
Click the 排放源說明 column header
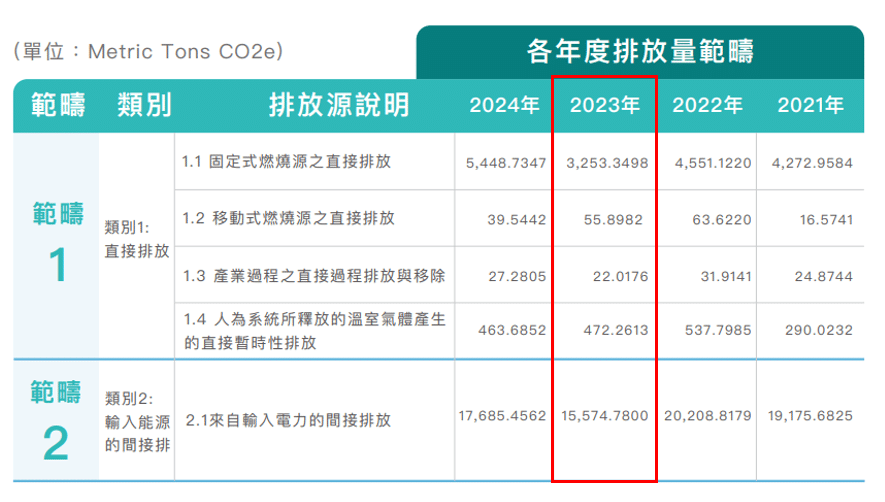[x=339, y=105]
